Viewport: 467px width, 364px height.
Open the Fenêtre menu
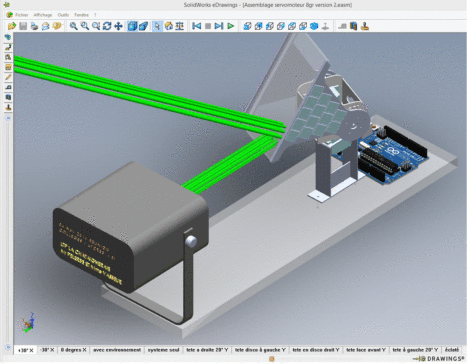click(81, 15)
